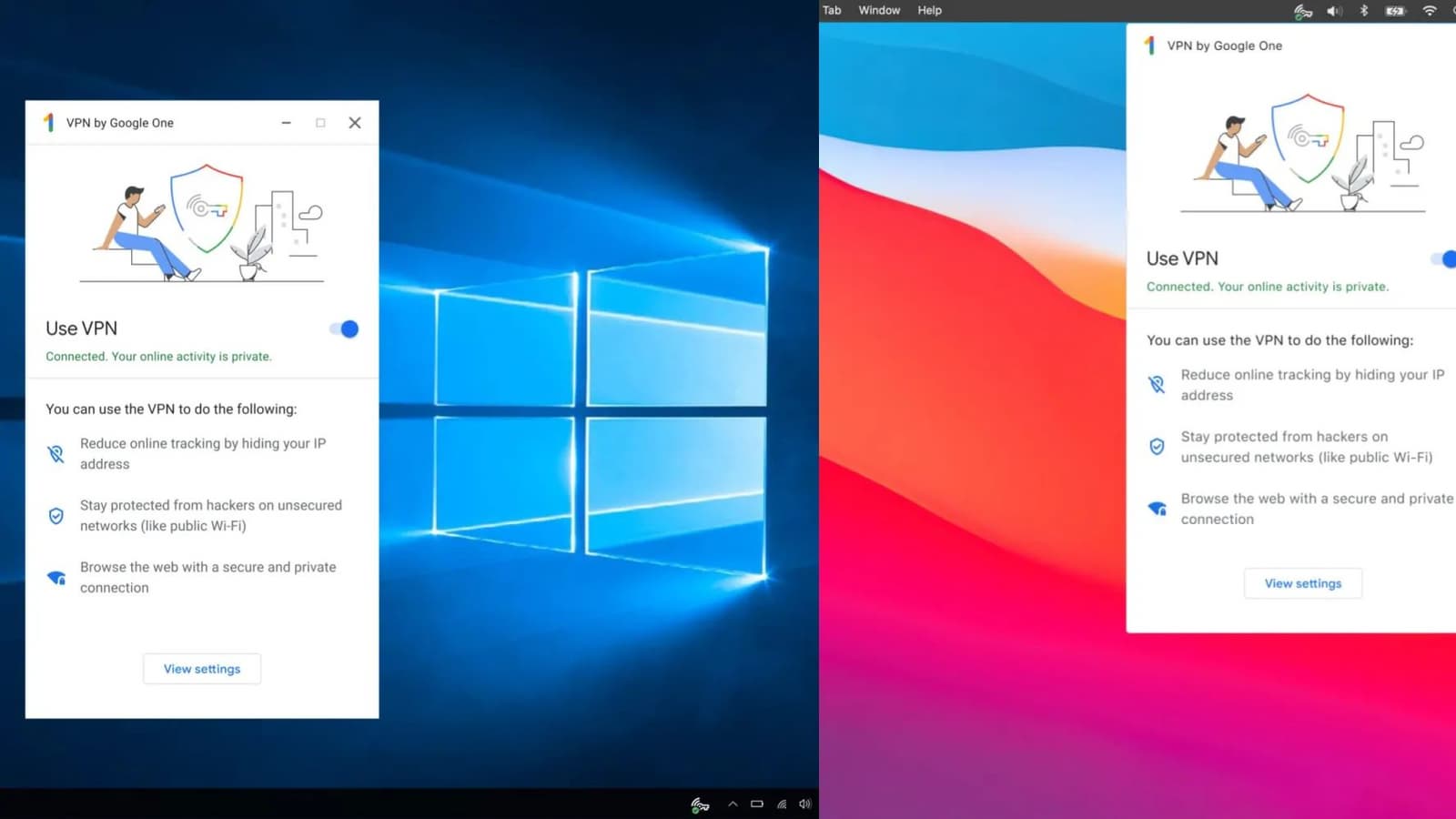Click the shield illustration in macOS VPN panel

[x=1308, y=138]
